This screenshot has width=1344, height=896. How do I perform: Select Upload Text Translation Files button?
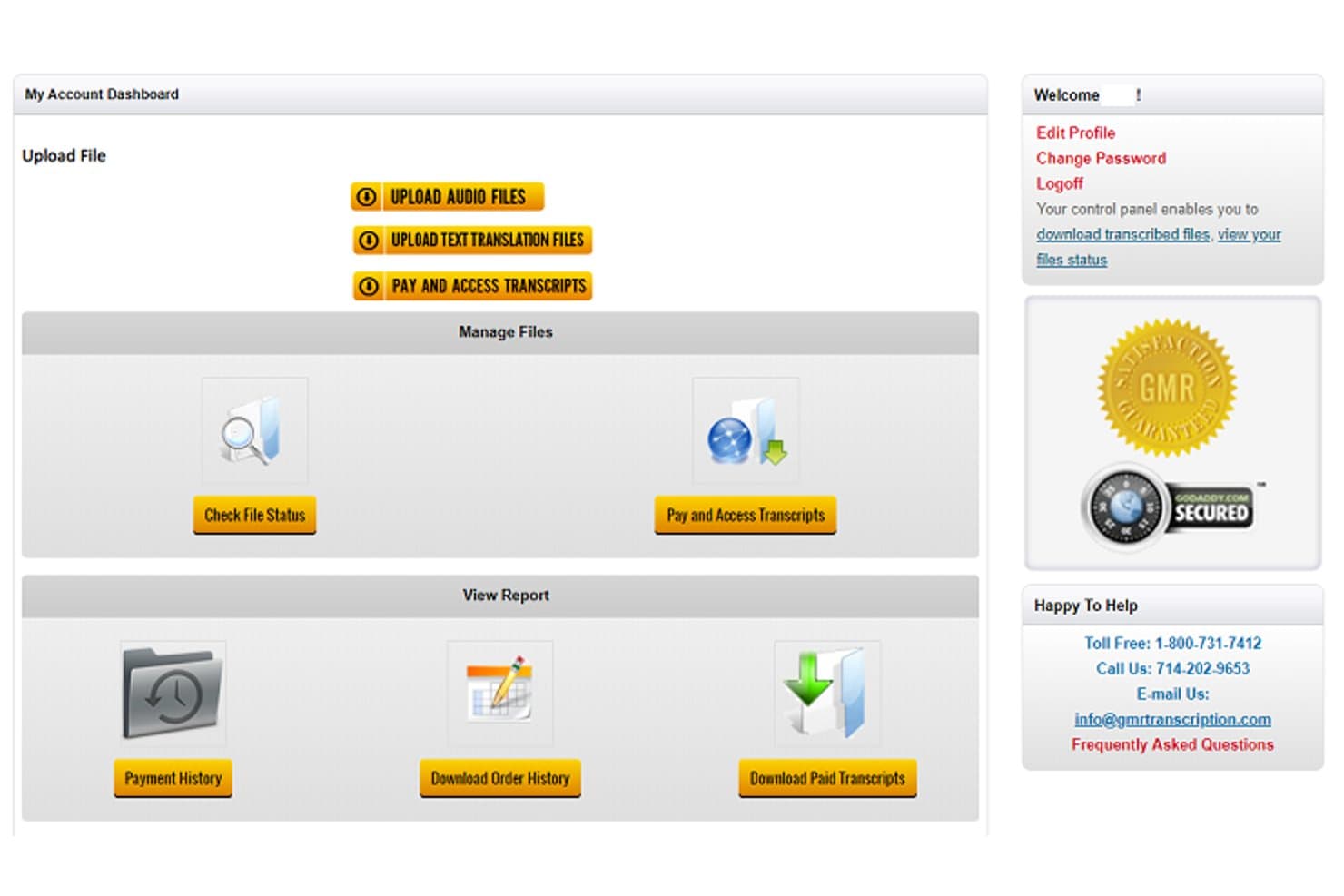472,240
